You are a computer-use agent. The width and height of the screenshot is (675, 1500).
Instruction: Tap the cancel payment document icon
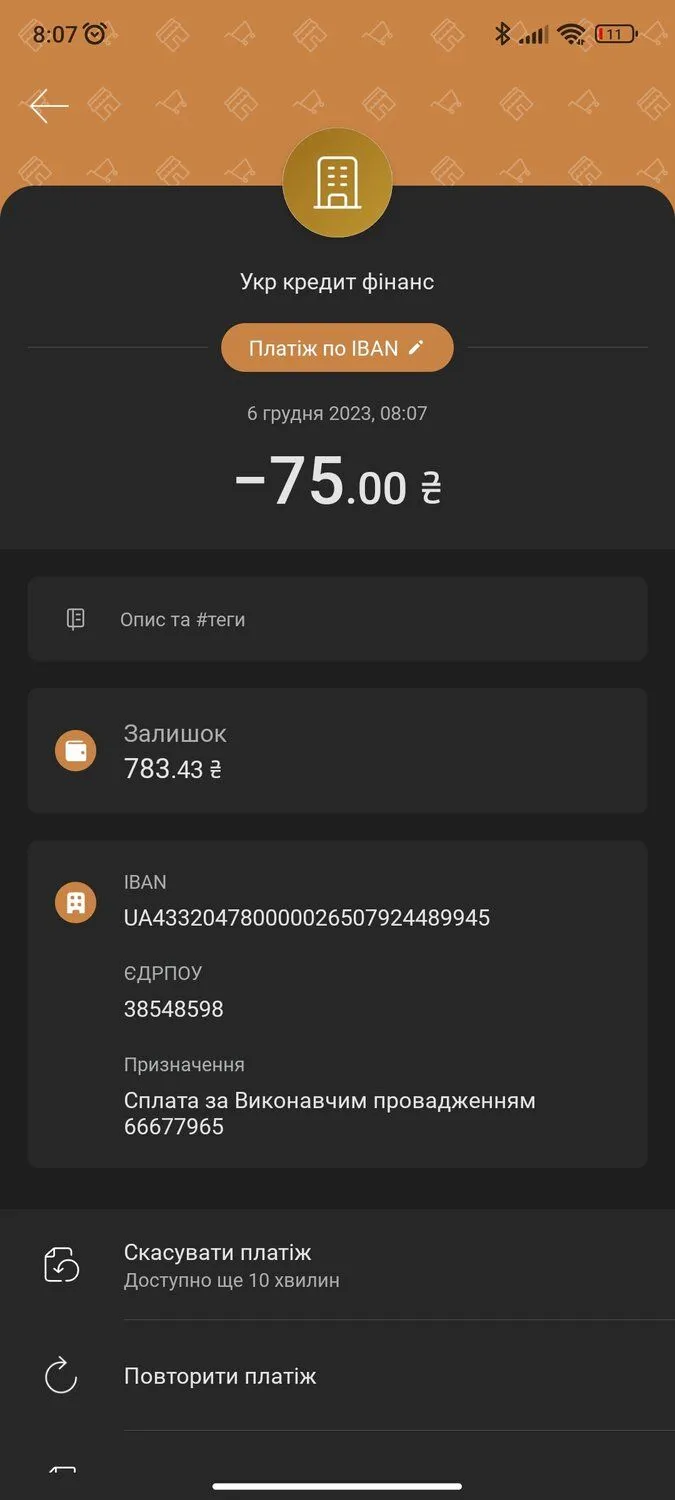coord(60,1264)
